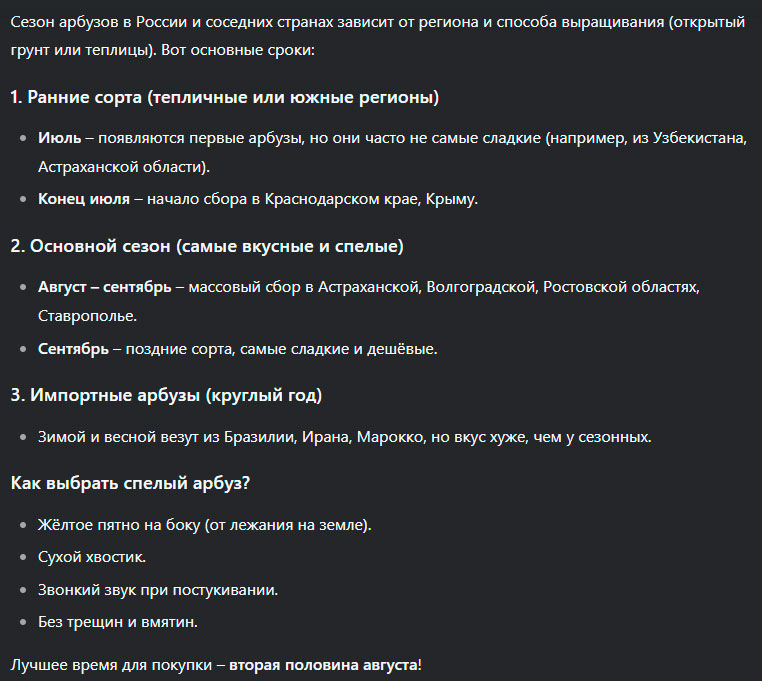Screen dimensions: 762x681
Task: Click the bold word Сентябрь
Action: tap(73, 349)
